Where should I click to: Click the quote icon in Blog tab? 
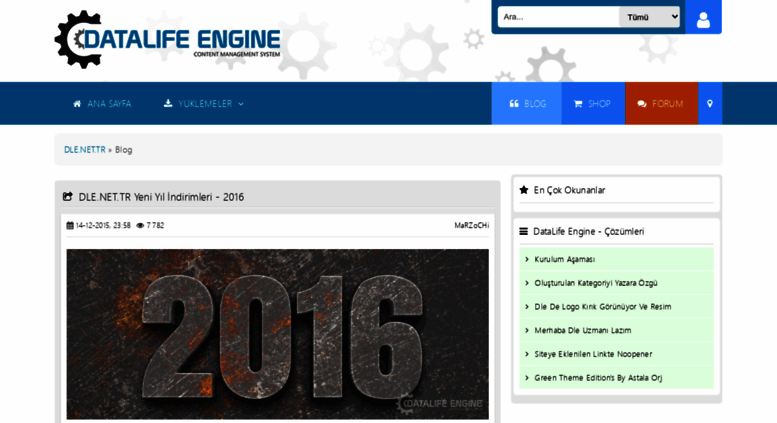514,104
